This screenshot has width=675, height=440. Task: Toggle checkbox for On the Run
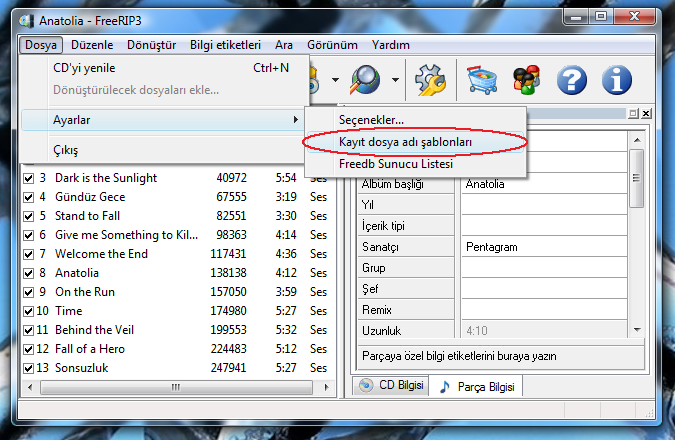[x=28, y=292]
